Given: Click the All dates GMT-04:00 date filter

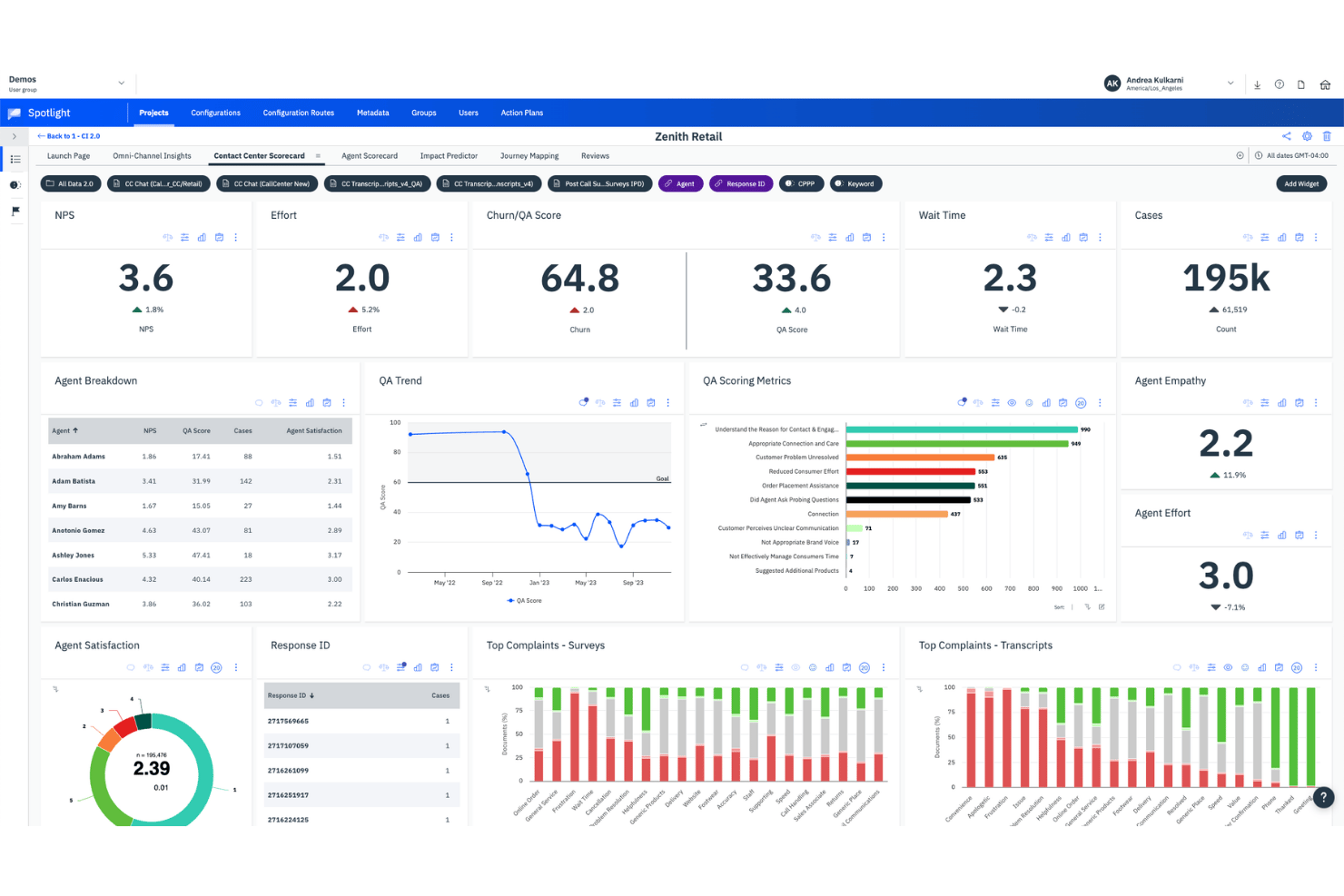Looking at the screenshot, I should [1291, 156].
